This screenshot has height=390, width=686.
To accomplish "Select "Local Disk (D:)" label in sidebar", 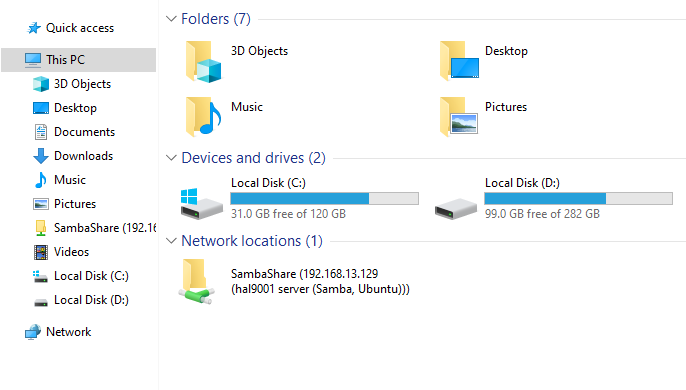I will pos(91,300).
